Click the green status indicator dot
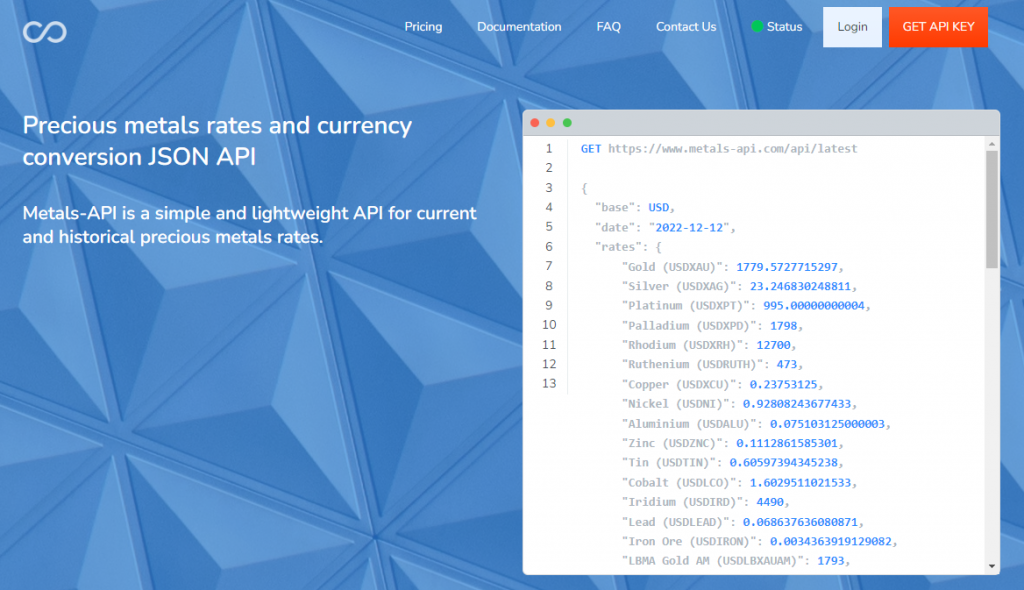The image size is (1024, 590). click(757, 26)
